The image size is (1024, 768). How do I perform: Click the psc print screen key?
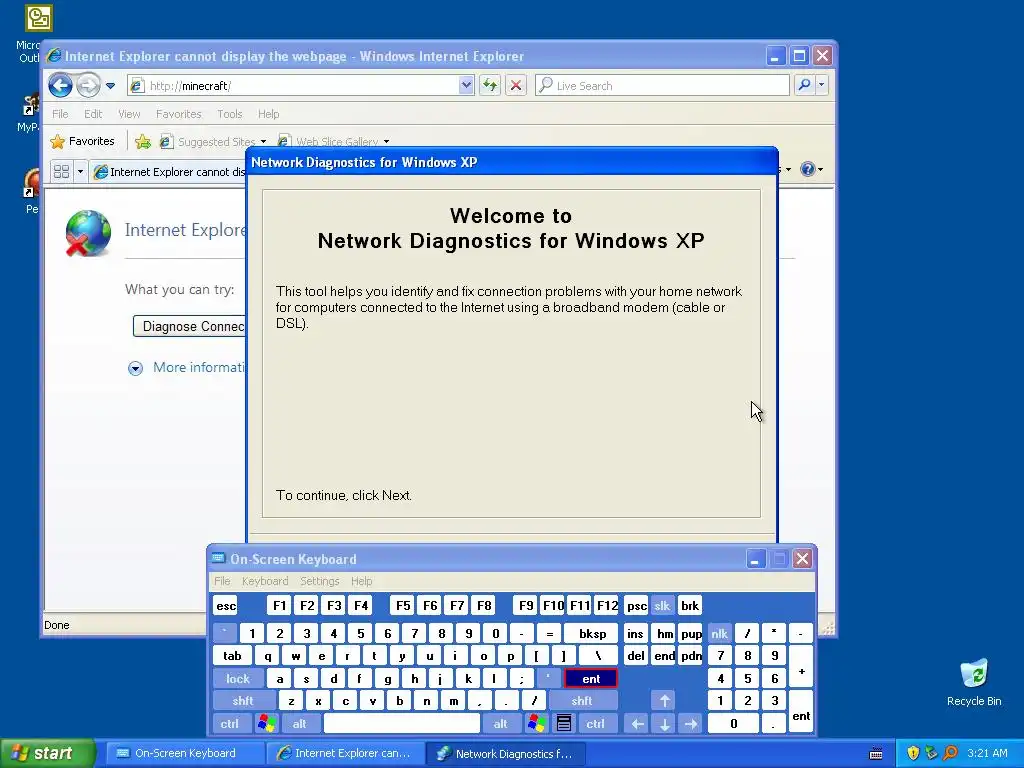(x=636, y=605)
